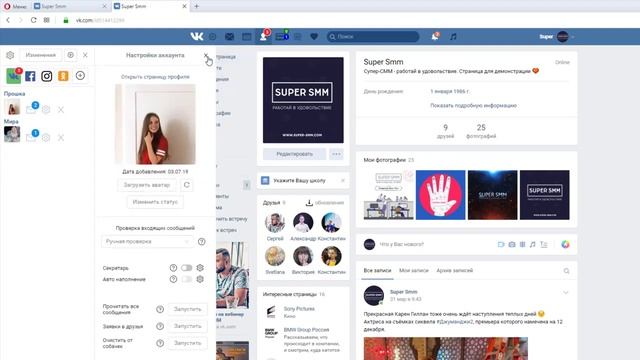Select the VK network icon in sidebar
Viewport: 640px width, 360px height.
tap(13, 76)
